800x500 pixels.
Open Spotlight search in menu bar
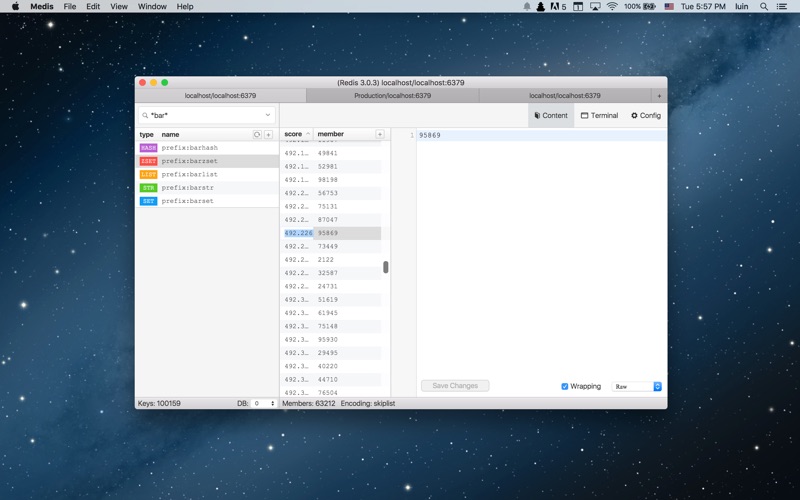(x=765, y=6)
